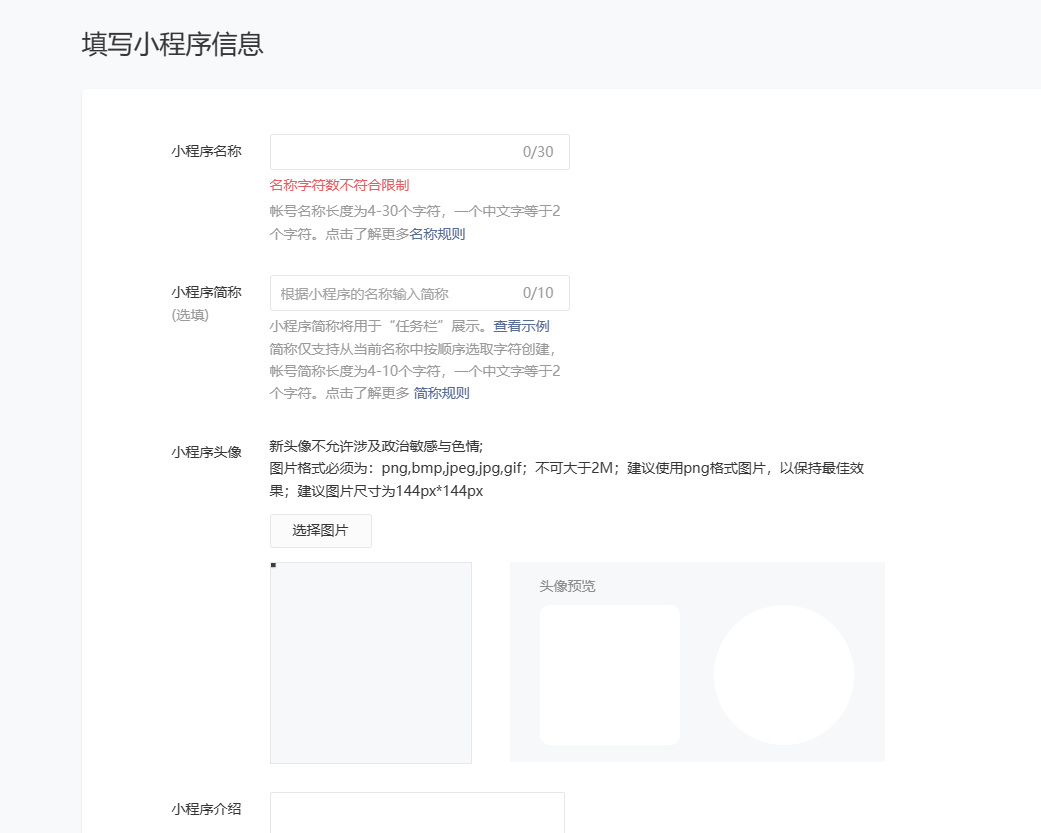The image size is (1041, 833).
Task: Click into the 小程序介绍 text area
Action: pos(417,812)
